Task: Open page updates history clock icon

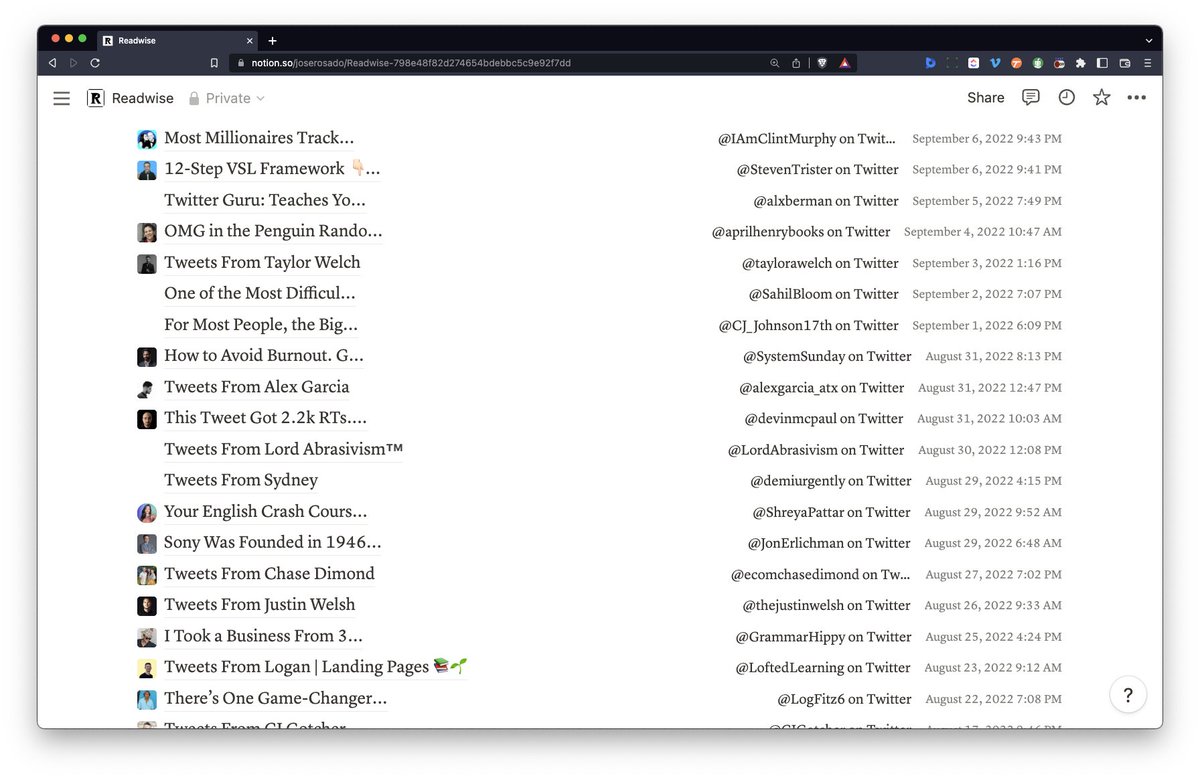Action: pyautogui.click(x=1067, y=97)
